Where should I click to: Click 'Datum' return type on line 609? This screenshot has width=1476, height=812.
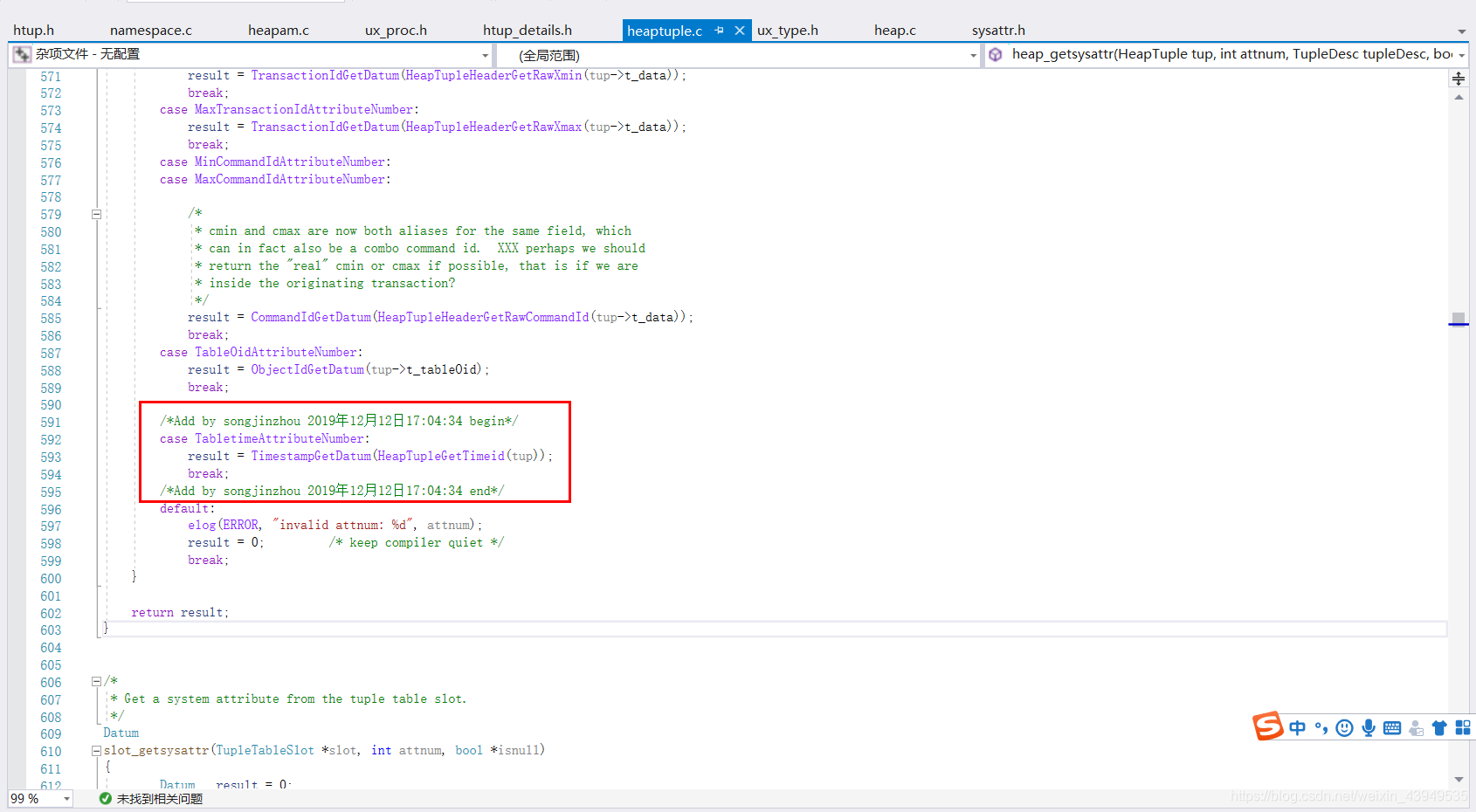[121, 733]
